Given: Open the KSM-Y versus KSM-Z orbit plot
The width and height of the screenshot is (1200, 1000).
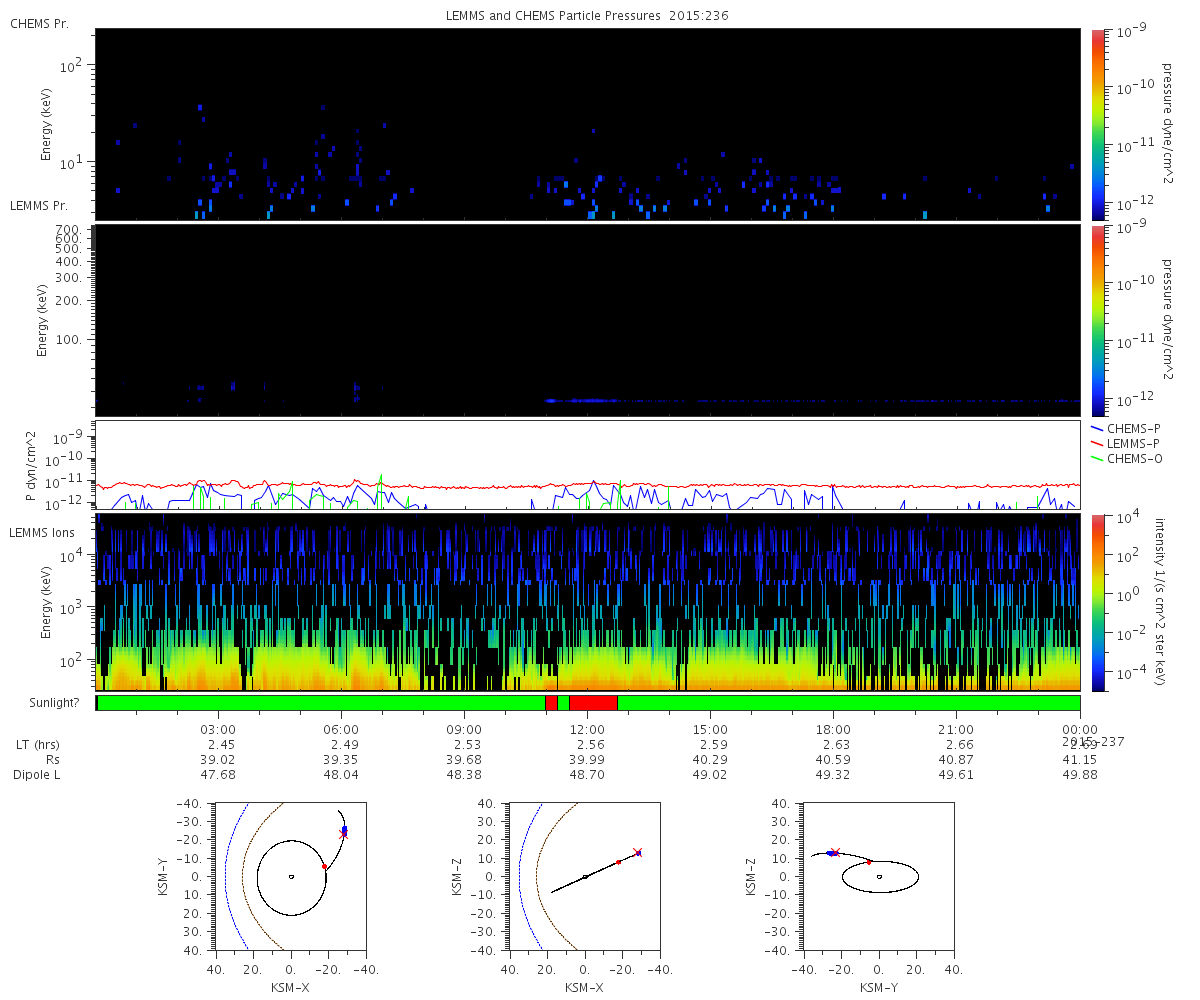Looking at the screenshot, I should [879, 877].
